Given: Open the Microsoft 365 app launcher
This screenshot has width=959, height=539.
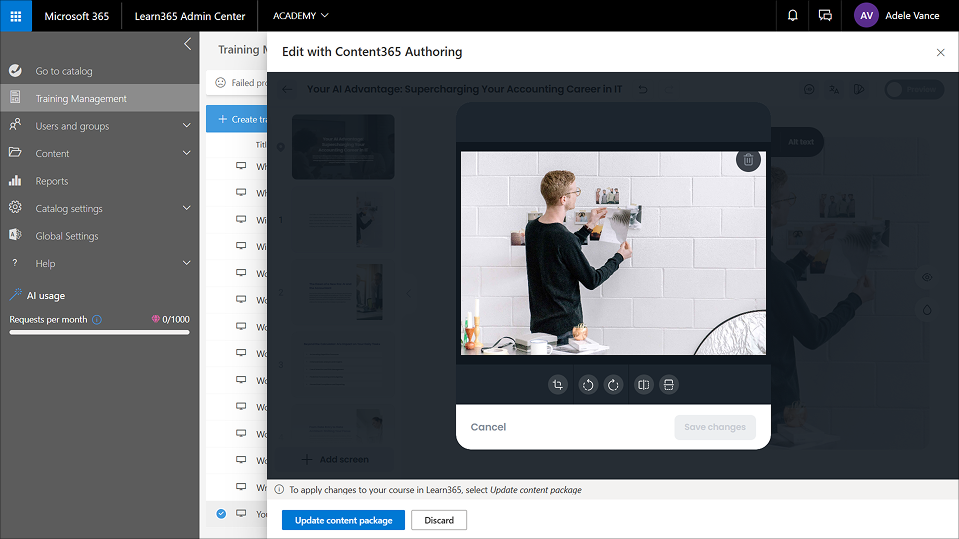Looking at the screenshot, I should pos(16,16).
